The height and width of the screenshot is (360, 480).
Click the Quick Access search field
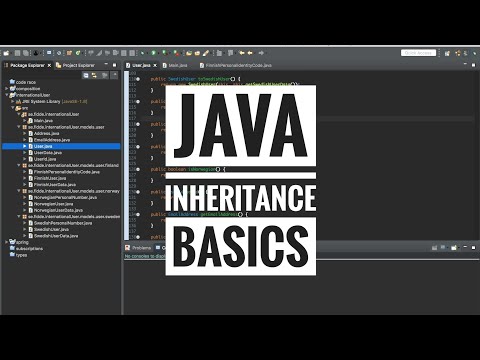point(418,53)
